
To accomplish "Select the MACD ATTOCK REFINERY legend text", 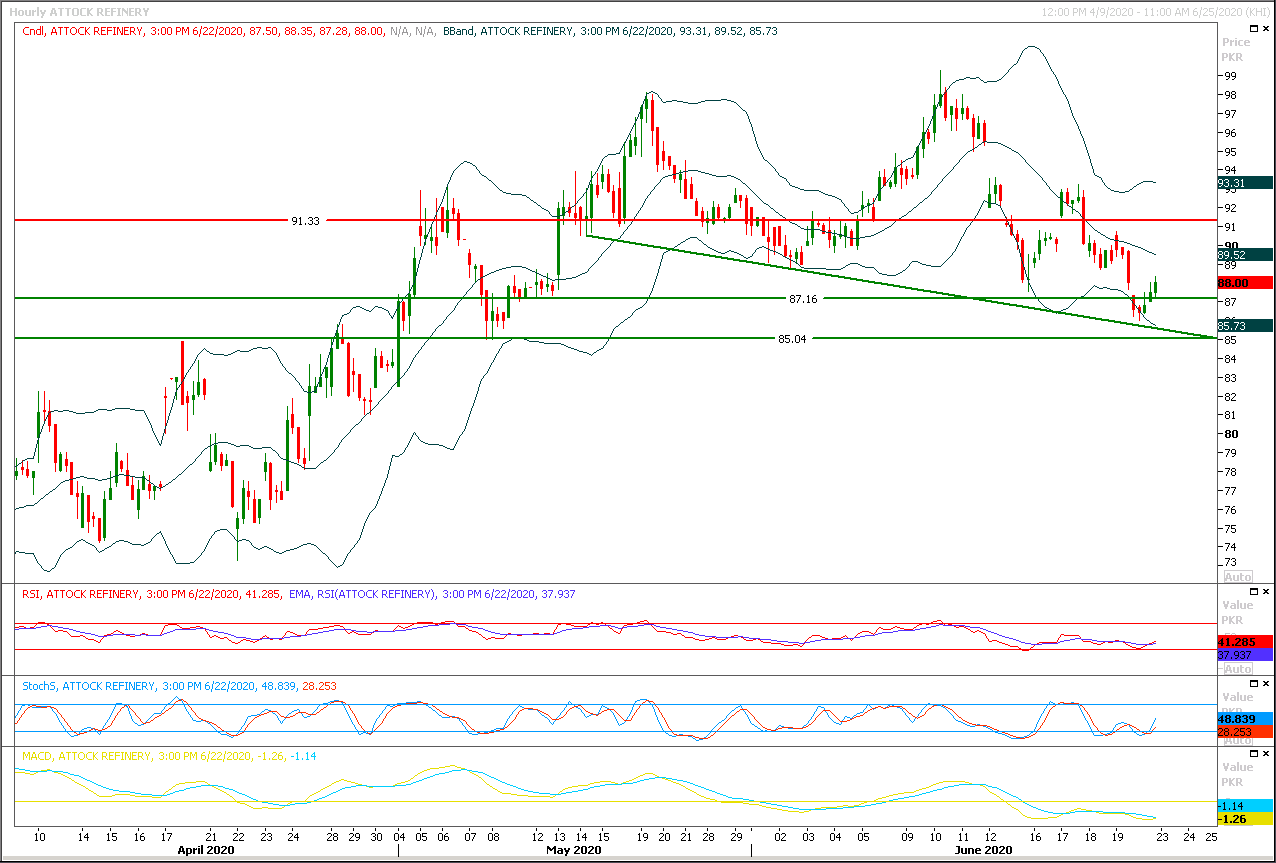I will point(169,756).
